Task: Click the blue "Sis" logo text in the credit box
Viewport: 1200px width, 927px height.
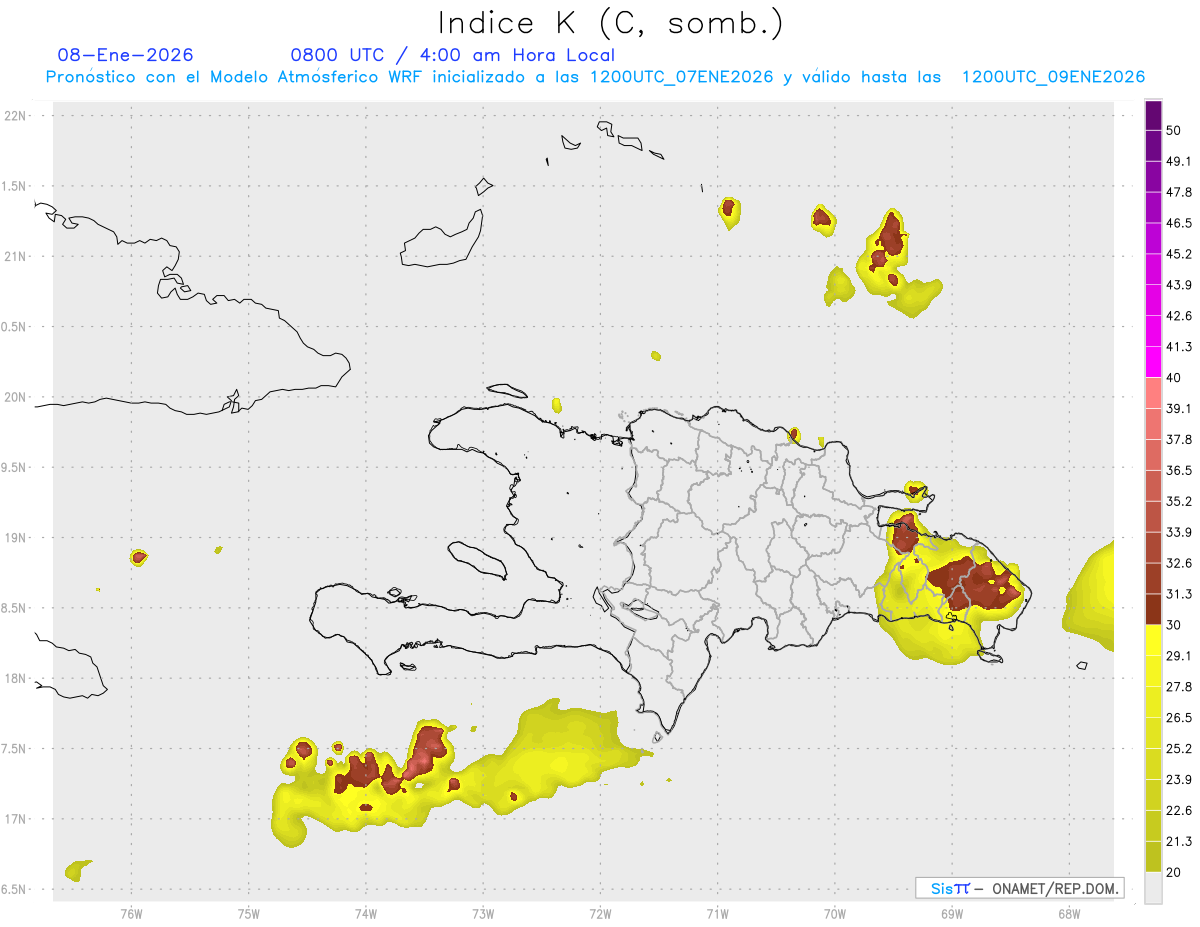Action: [940, 888]
